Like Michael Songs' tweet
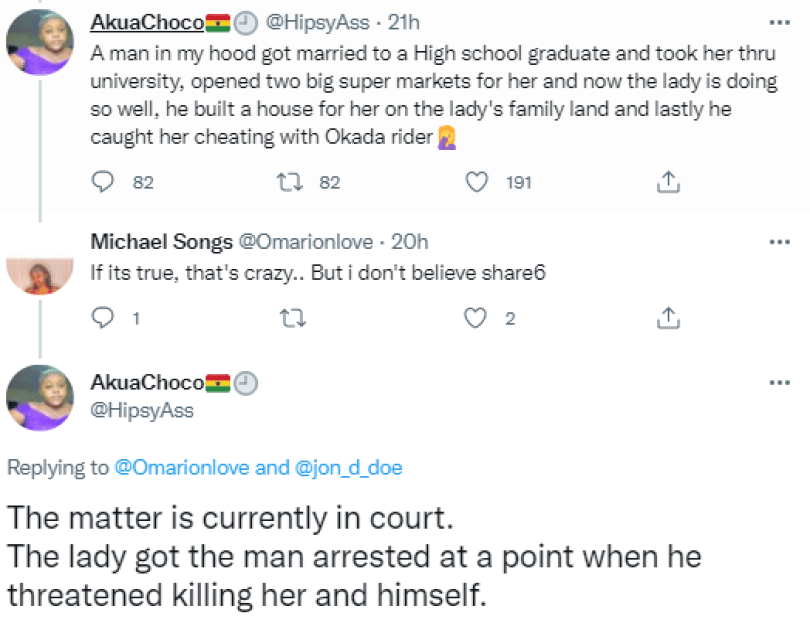810x623 pixels. [x=479, y=318]
